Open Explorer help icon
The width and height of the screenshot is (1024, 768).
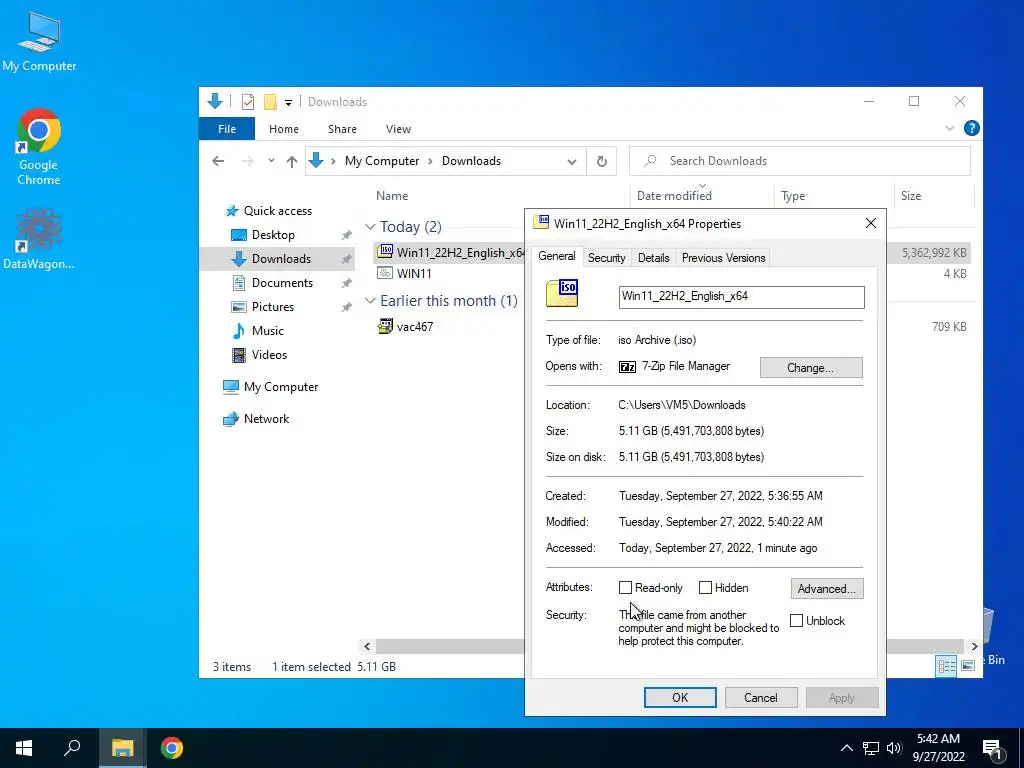971,128
